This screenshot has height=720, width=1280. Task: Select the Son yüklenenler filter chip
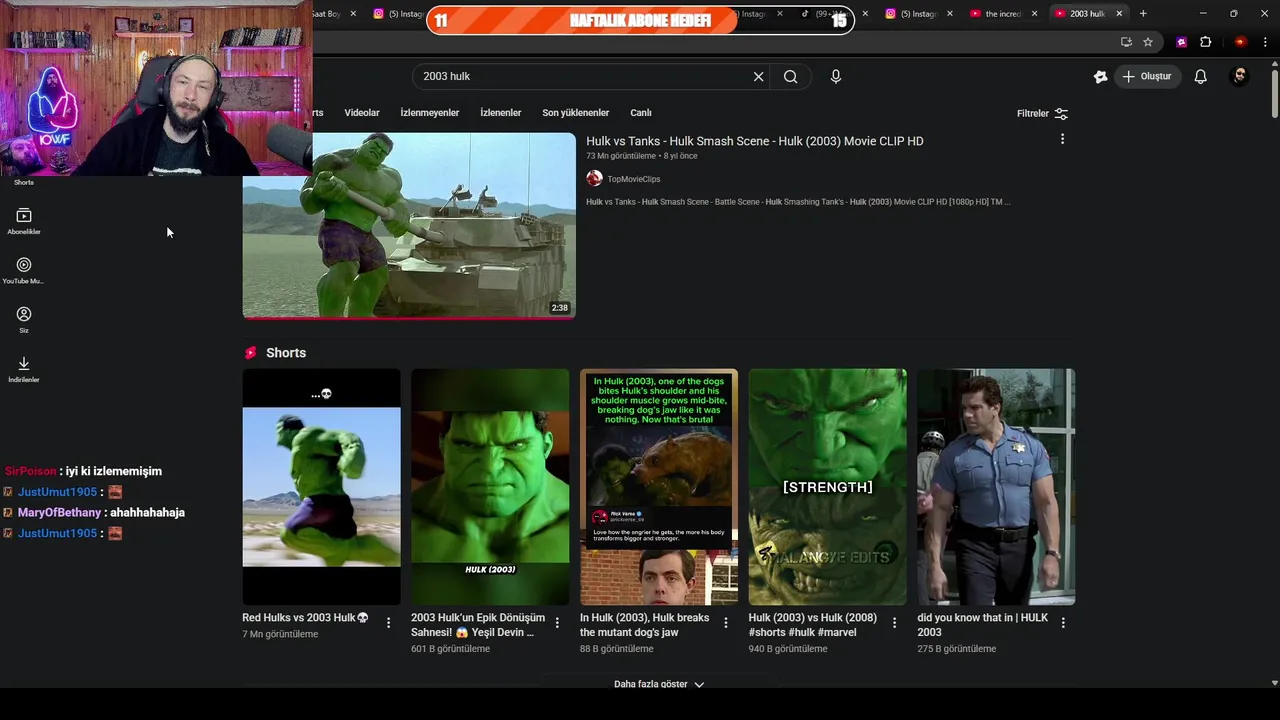(x=575, y=113)
